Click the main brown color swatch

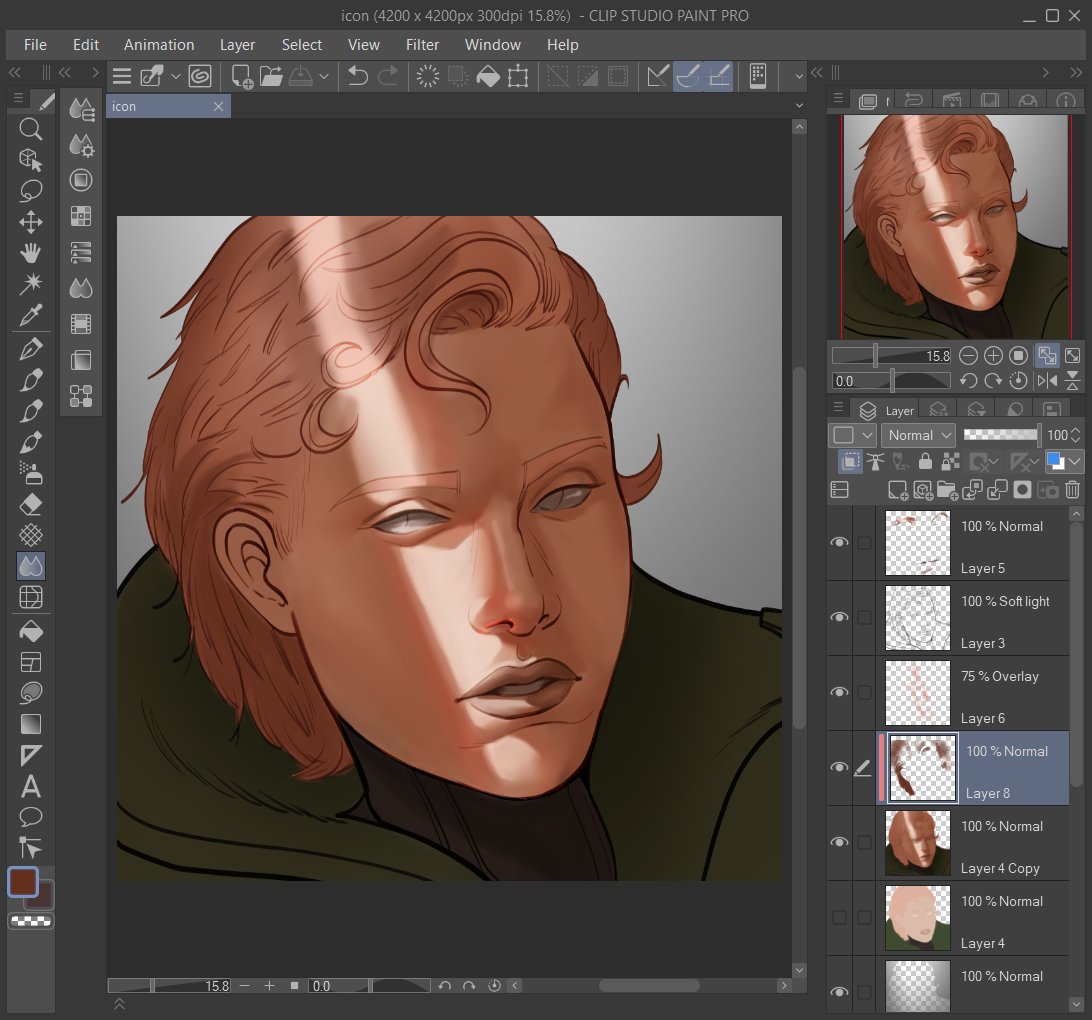click(23, 882)
